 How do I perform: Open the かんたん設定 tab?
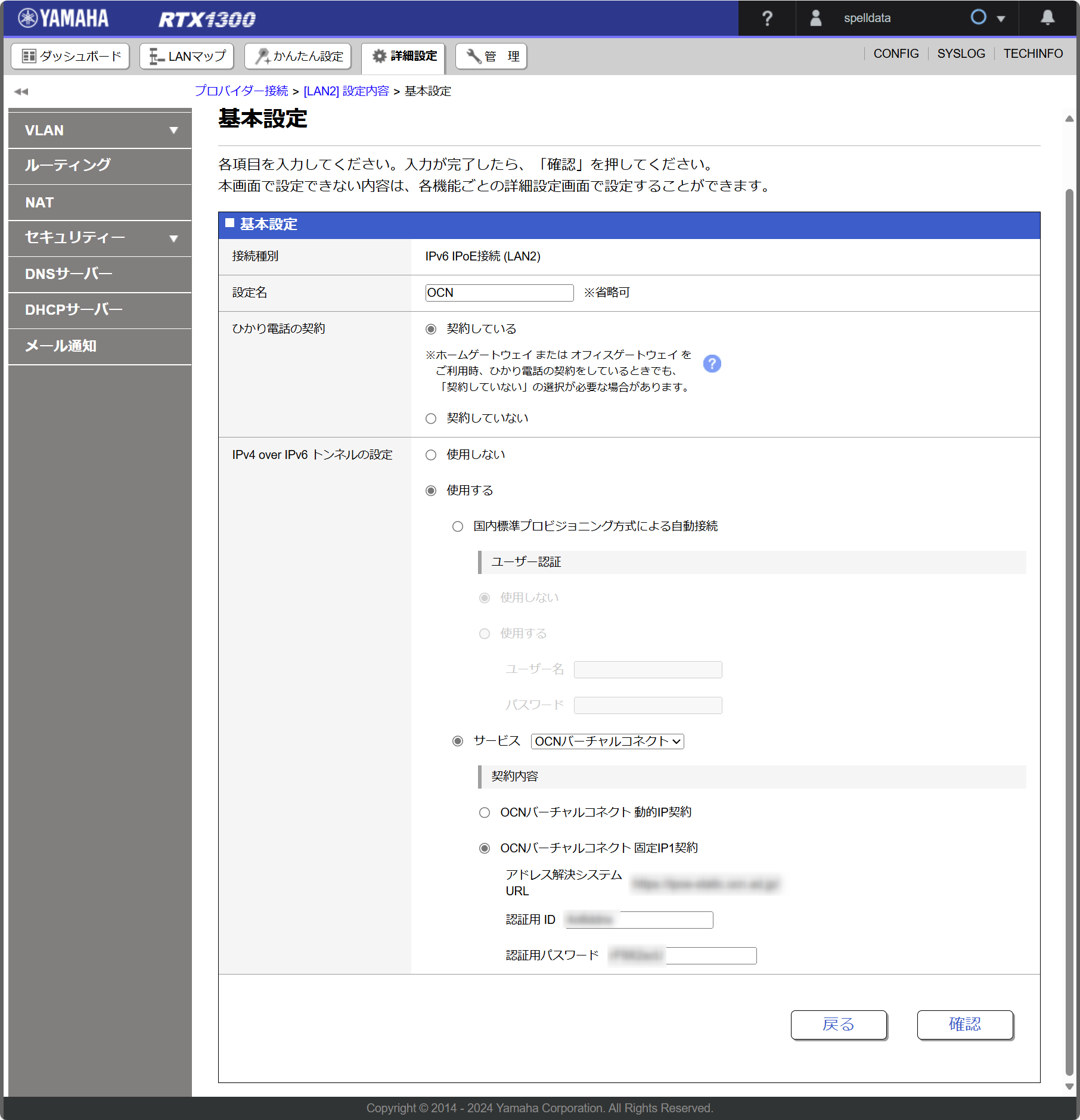pos(297,56)
